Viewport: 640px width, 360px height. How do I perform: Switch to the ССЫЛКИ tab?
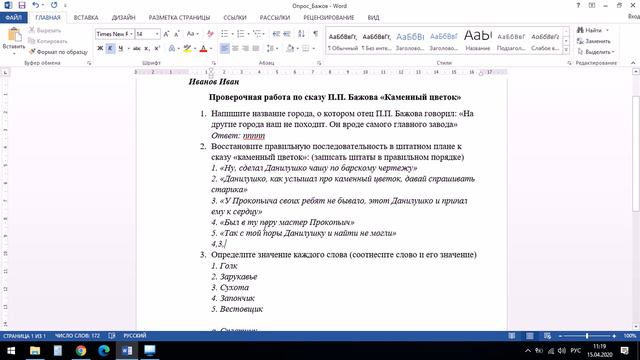click(x=235, y=18)
